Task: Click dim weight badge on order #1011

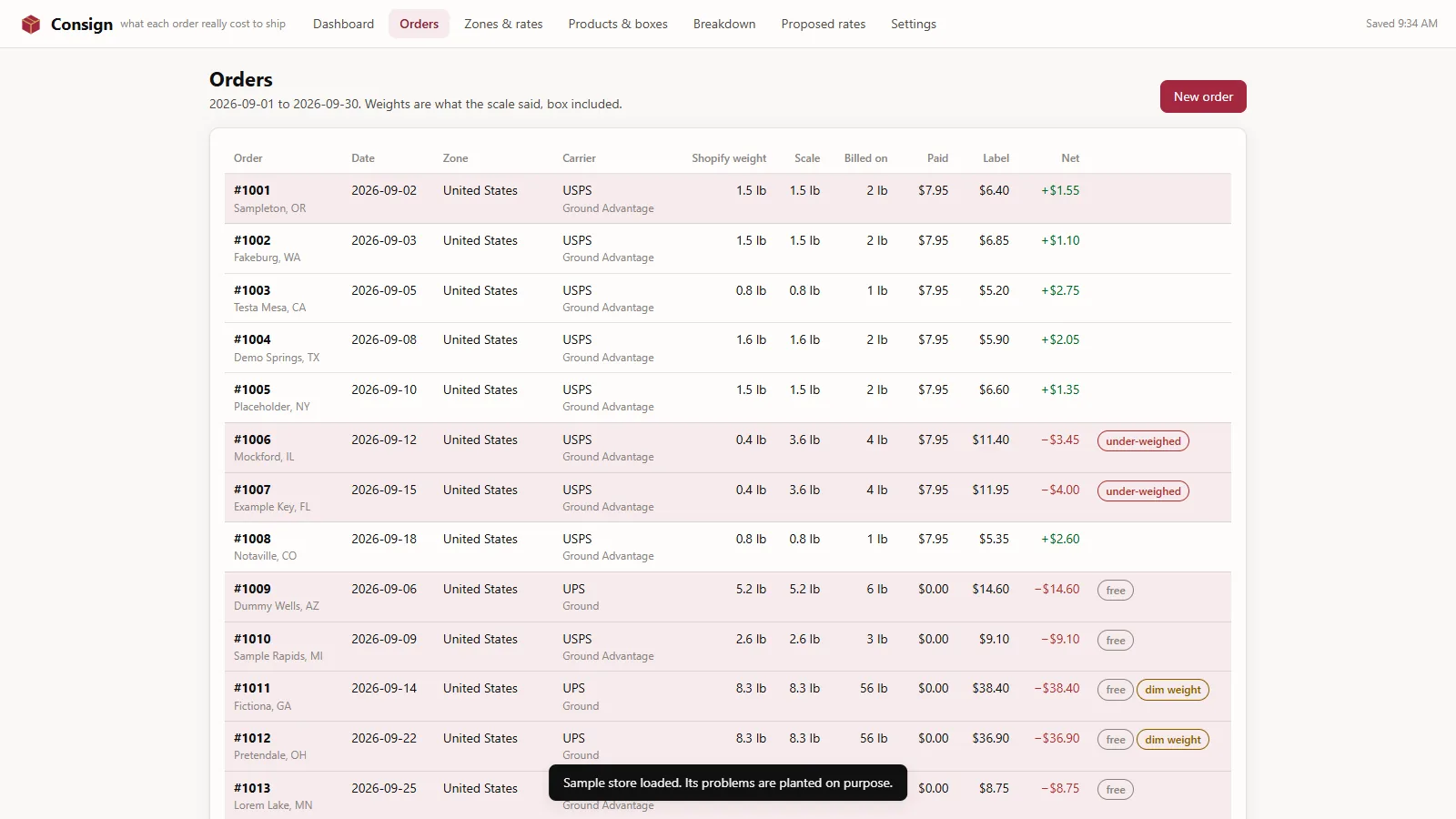Action: click(1173, 690)
